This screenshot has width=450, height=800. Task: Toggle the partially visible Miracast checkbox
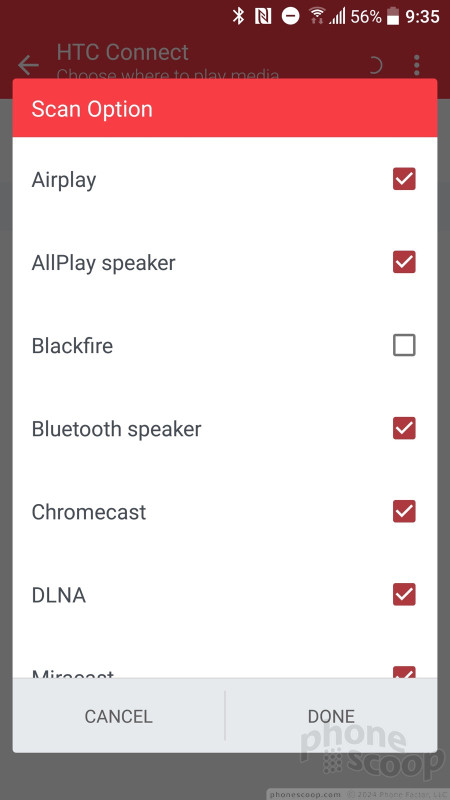[x=404, y=672]
